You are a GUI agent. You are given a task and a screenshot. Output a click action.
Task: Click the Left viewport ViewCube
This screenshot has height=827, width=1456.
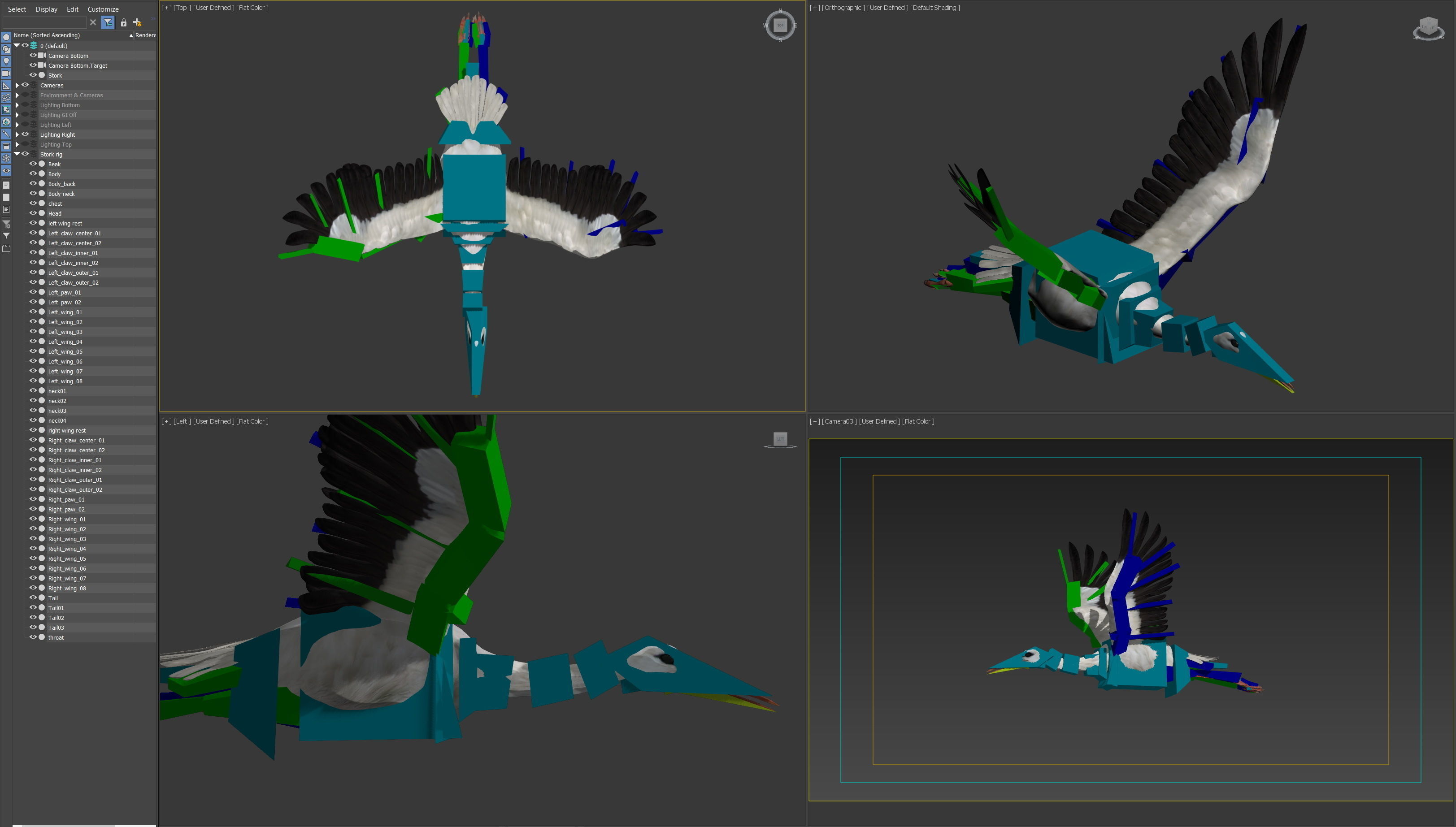(780, 439)
